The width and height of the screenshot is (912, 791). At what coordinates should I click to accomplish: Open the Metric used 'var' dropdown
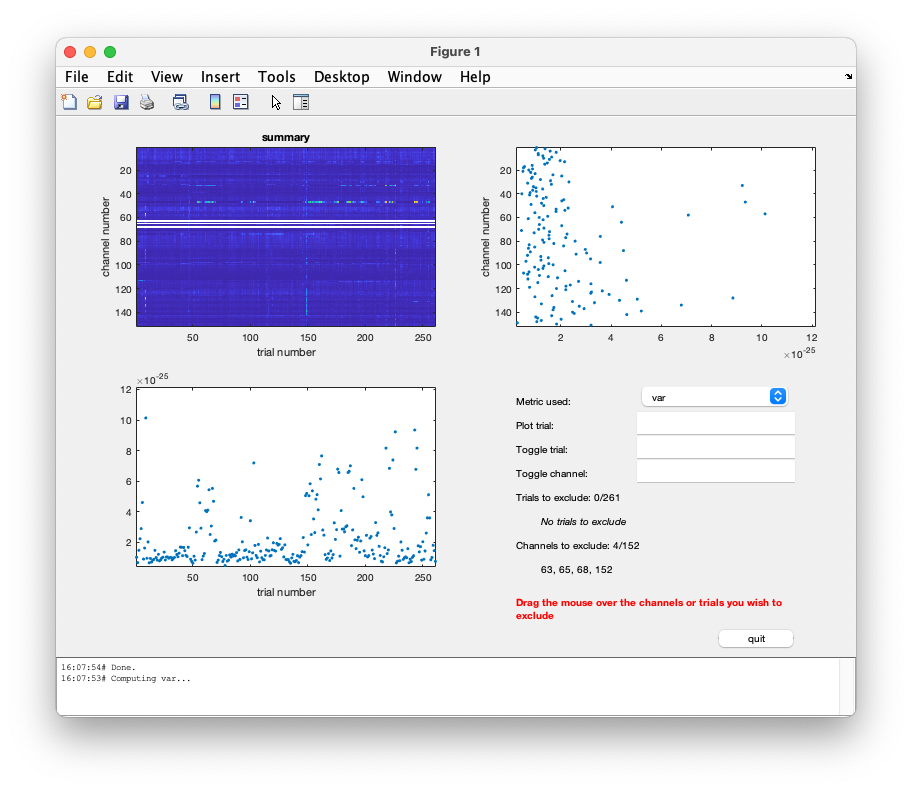click(715, 397)
